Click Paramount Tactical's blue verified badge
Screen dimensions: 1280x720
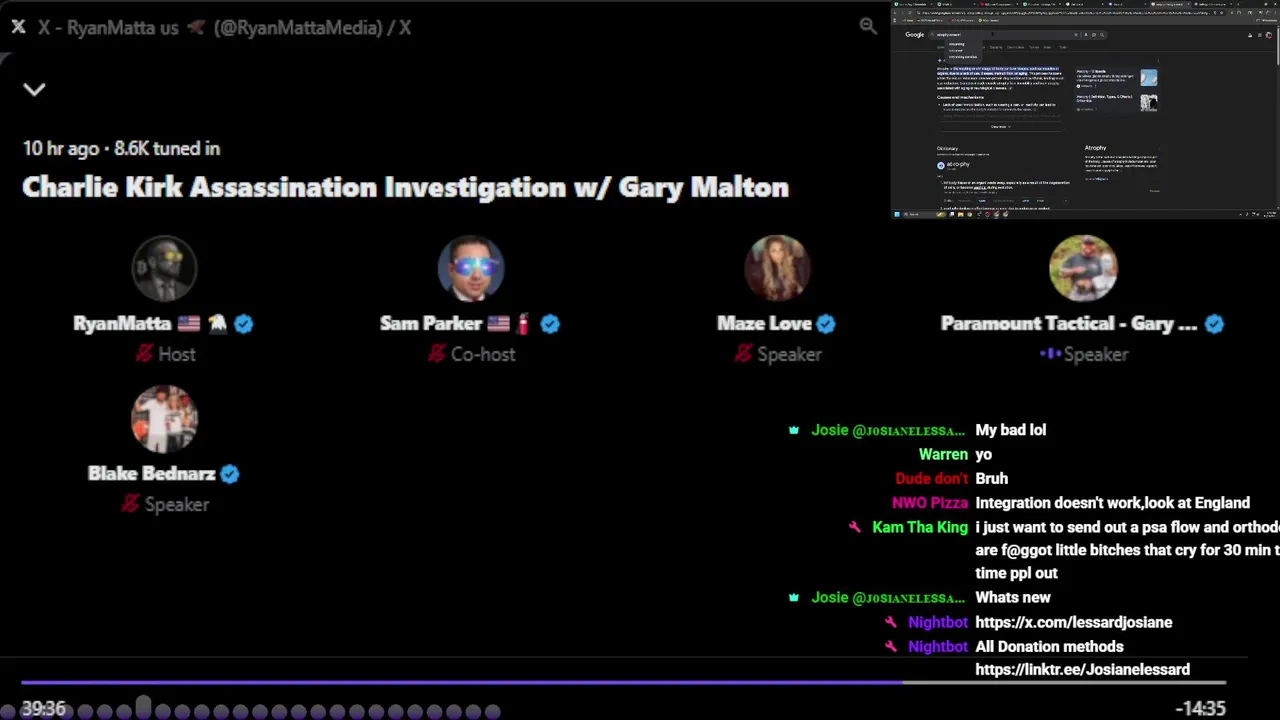tap(1214, 324)
